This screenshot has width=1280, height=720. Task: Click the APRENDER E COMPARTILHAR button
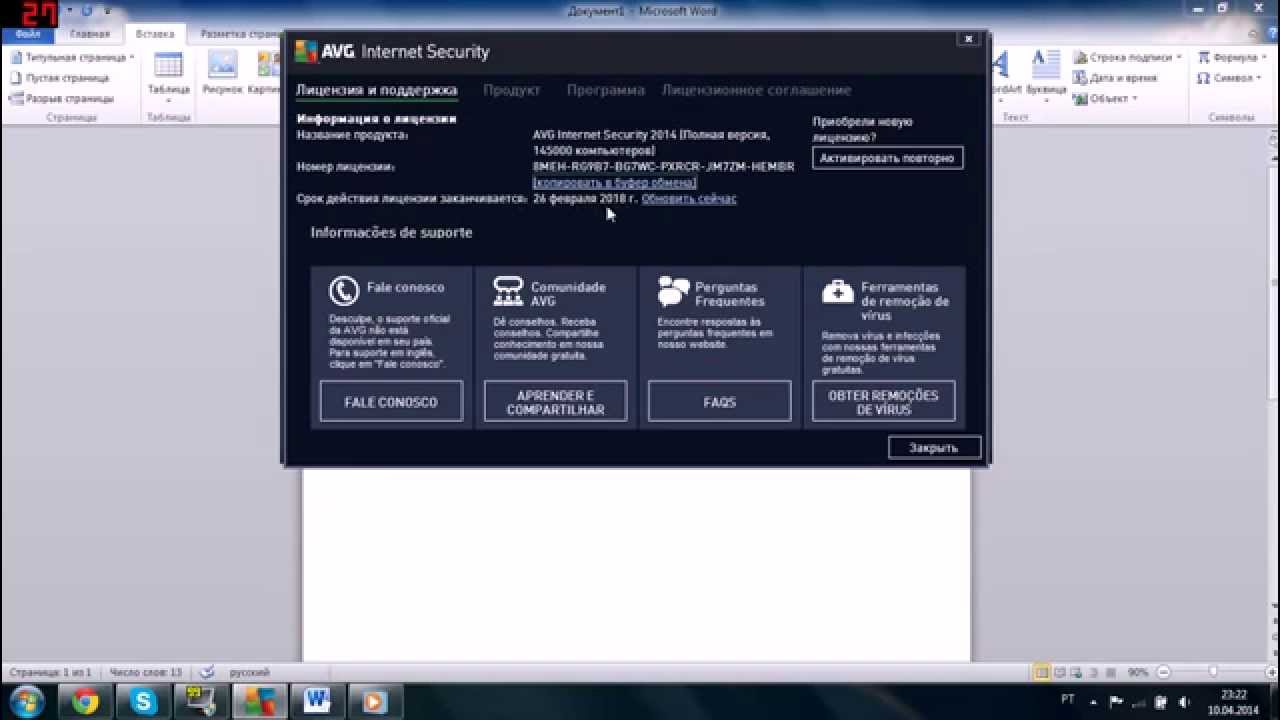point(555,402)
